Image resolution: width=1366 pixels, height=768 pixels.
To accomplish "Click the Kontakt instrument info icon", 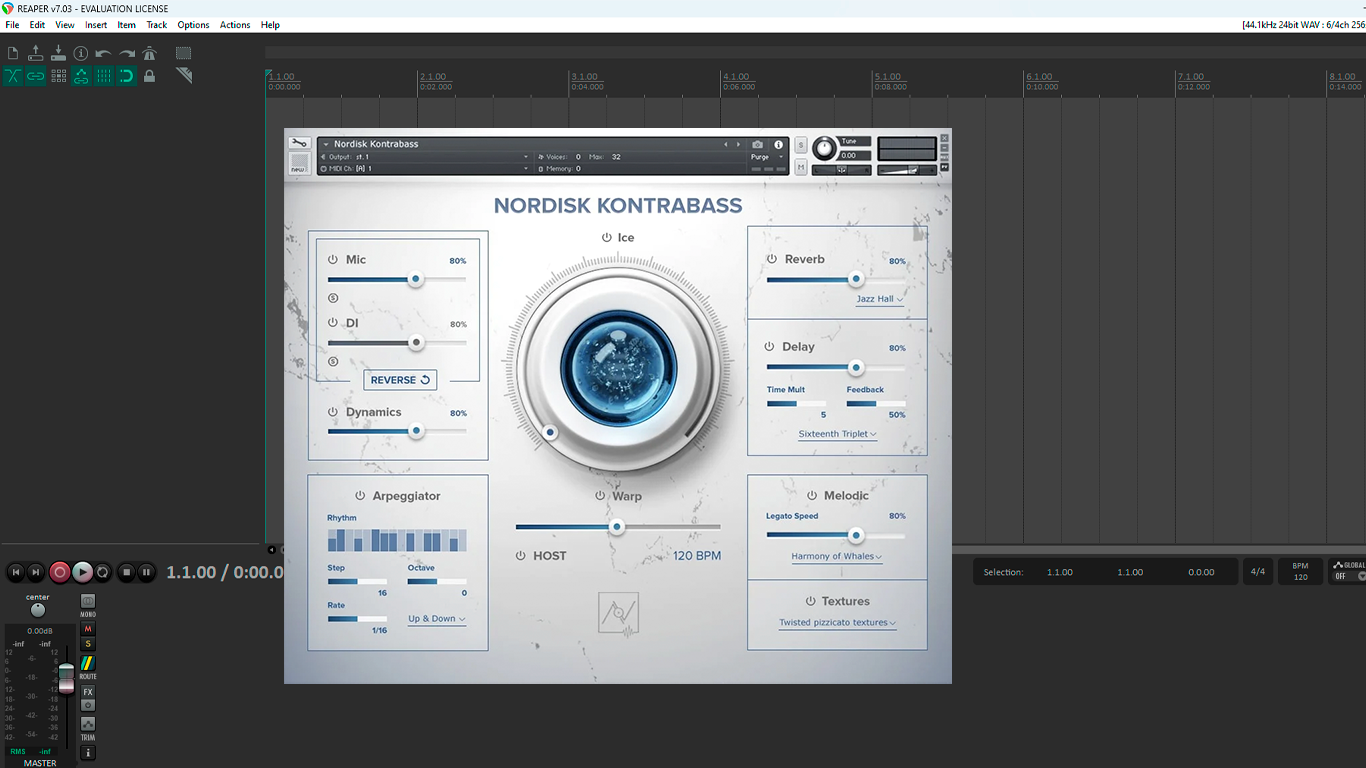I will coord(779,145).
